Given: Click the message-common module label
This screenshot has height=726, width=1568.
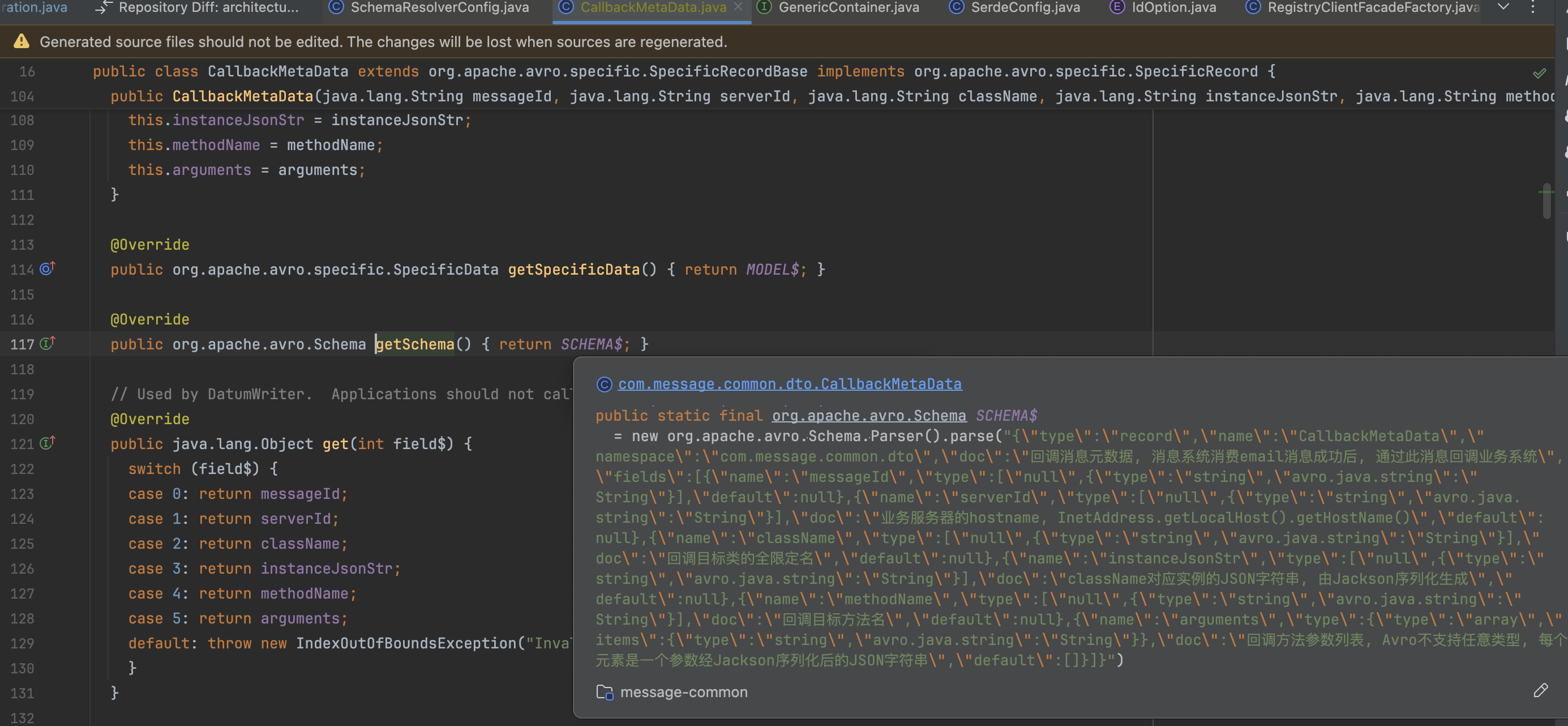Looking at the screenshot, I should click(684, 692).
